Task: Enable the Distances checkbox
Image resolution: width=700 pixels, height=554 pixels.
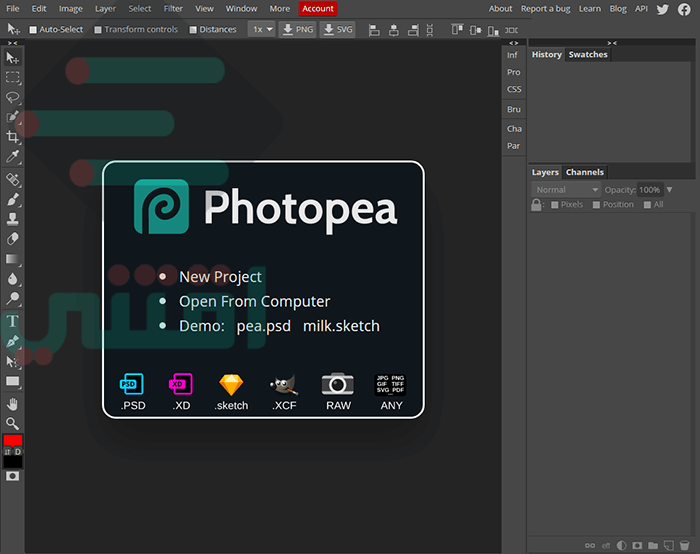Action: (x=193, y=30)
